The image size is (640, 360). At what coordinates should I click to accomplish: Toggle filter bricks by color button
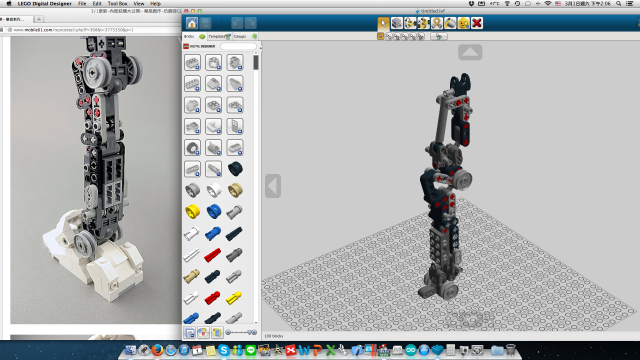coord(203,333)
